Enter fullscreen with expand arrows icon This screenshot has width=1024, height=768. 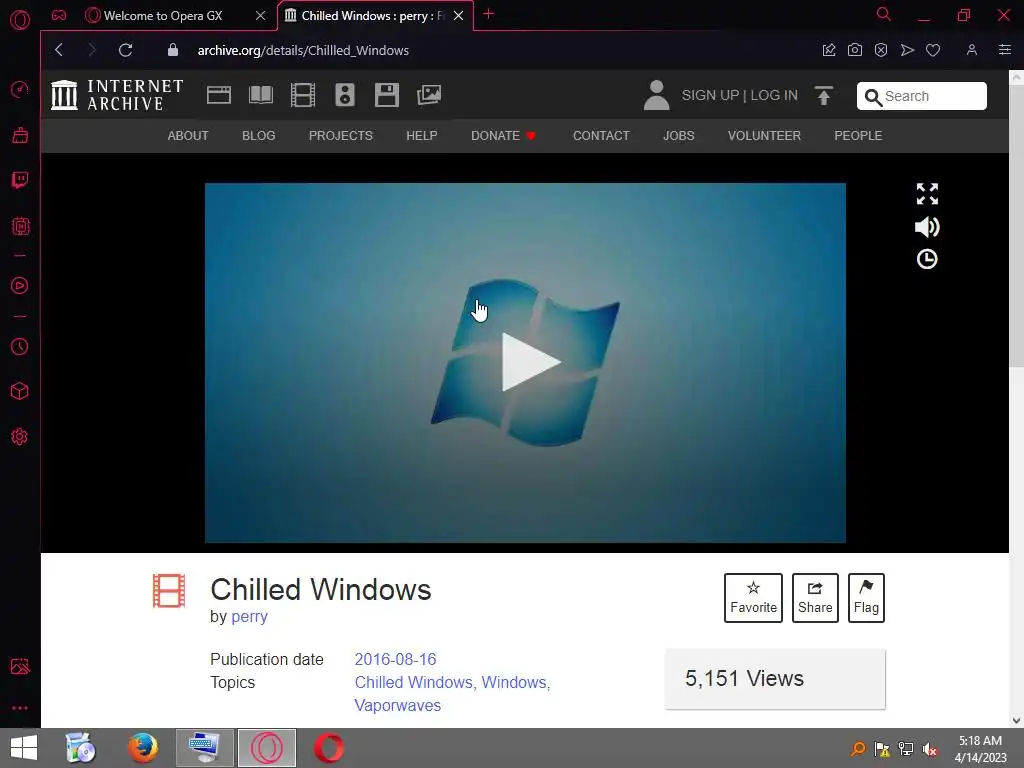click(927, 194)
